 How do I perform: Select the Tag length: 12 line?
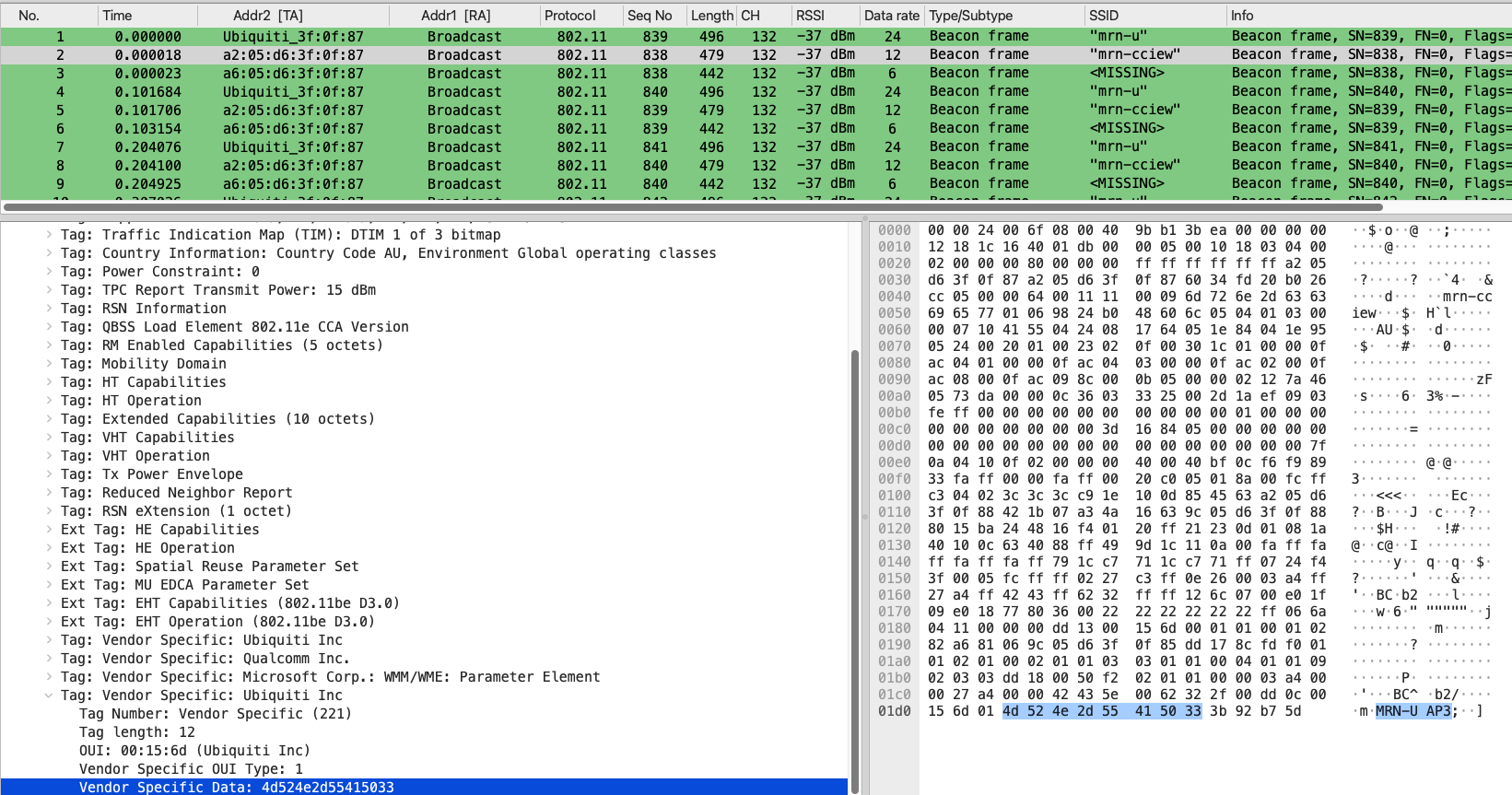click(136, 732)
